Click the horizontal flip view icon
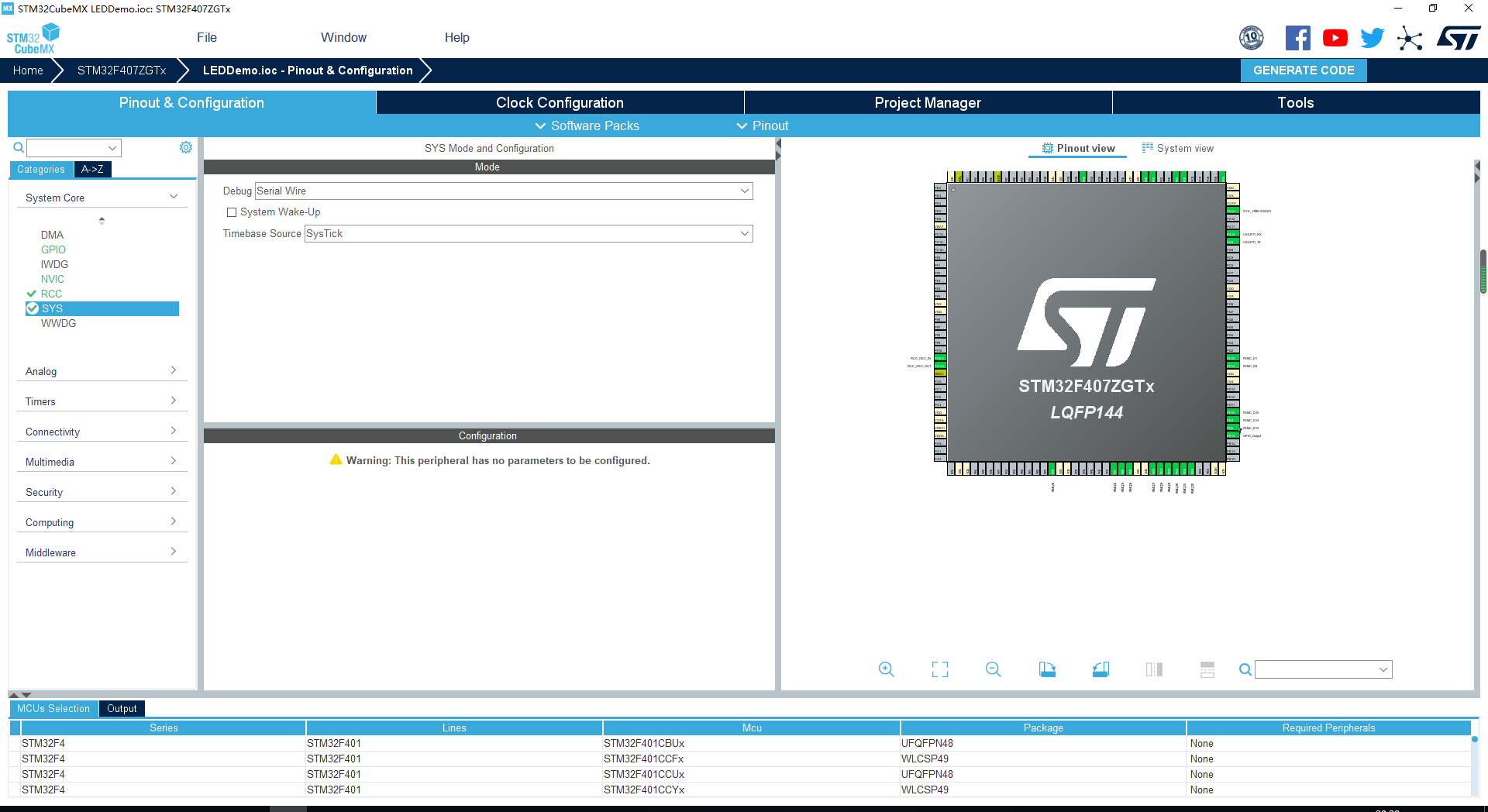Viewport: 1488px width, 812px height. 1154,669
